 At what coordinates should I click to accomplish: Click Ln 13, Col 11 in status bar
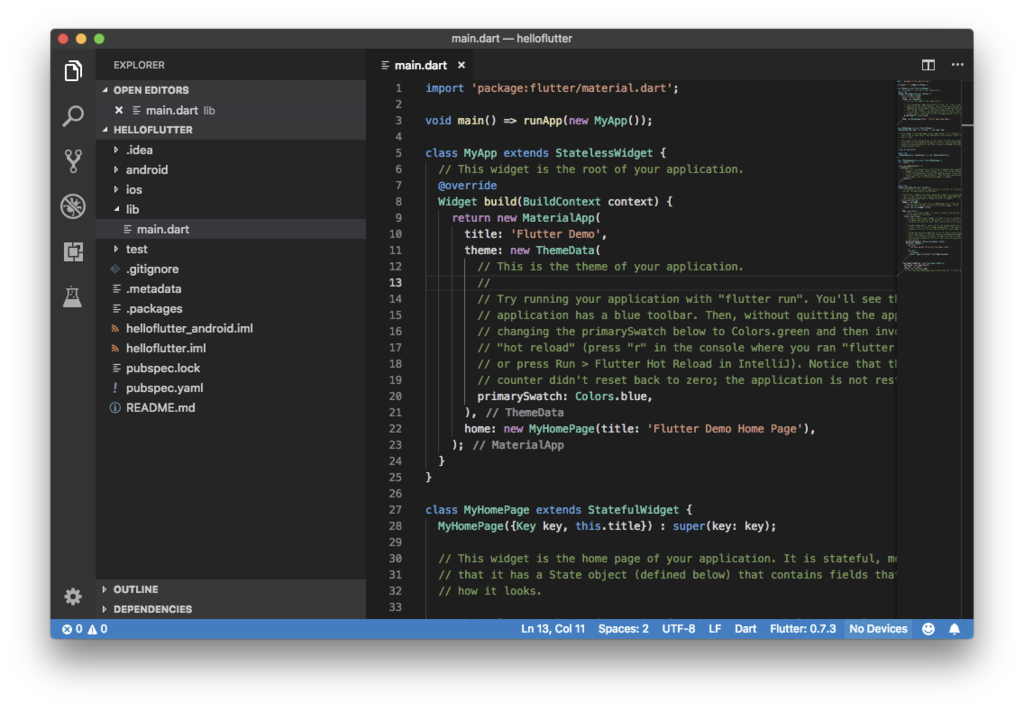point(552,629)
